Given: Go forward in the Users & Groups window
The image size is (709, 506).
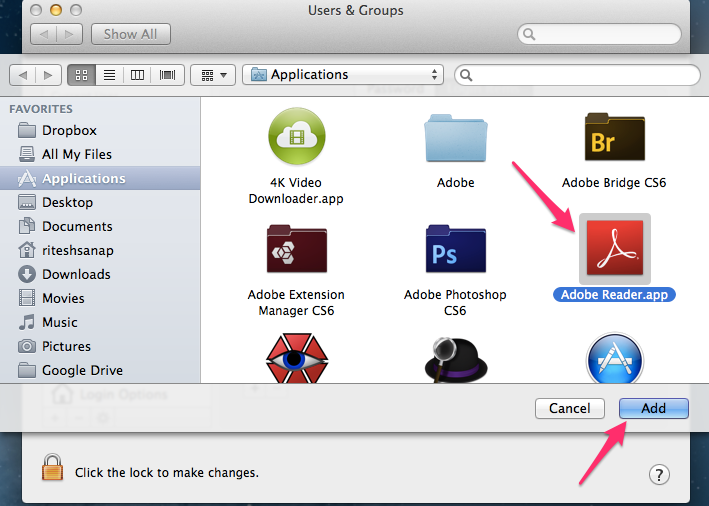Looking at the screenshot, I should point(69,34).
